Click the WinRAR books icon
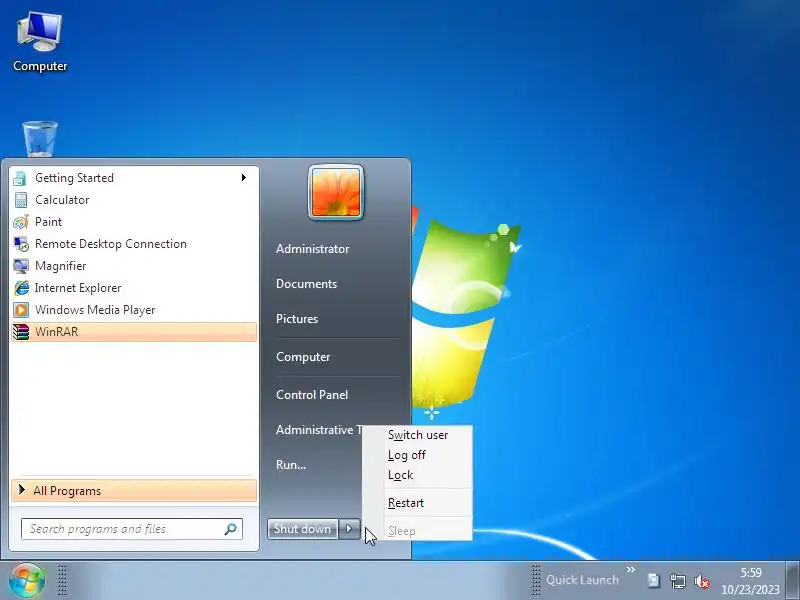 point(21,332)
